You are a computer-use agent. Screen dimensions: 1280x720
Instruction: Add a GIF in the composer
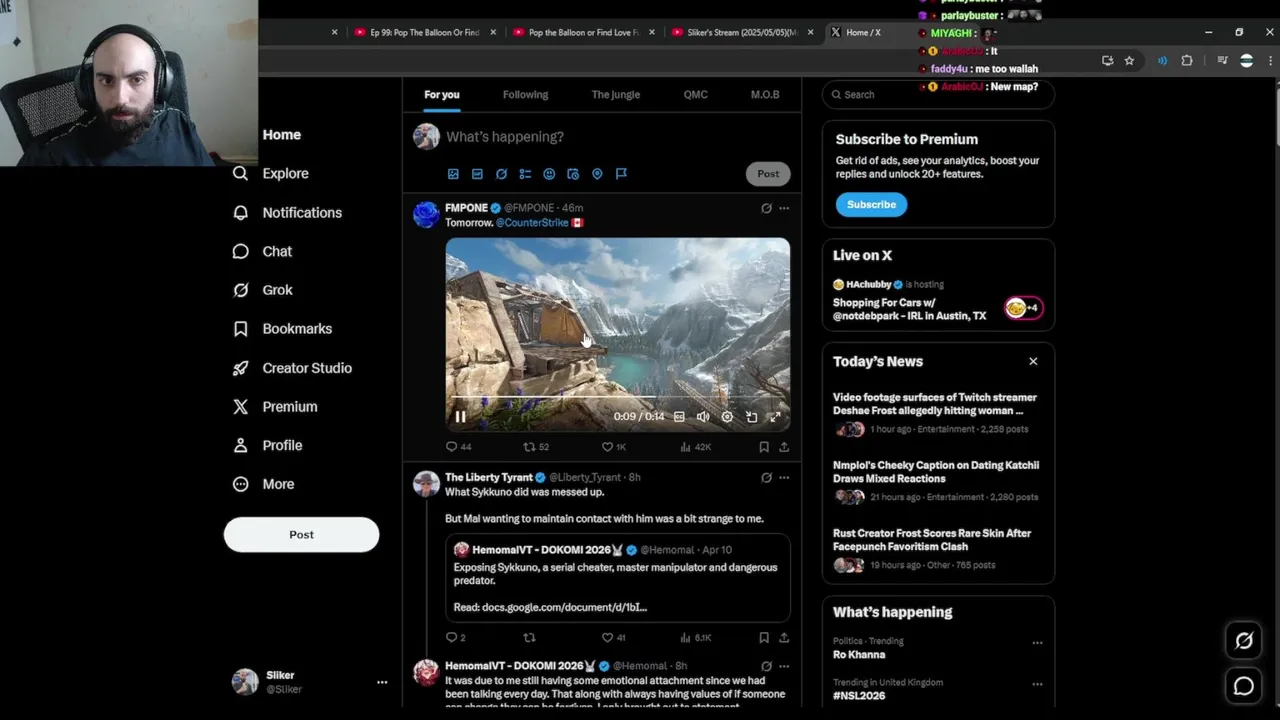pyautogui.click(x=477, y=174)
